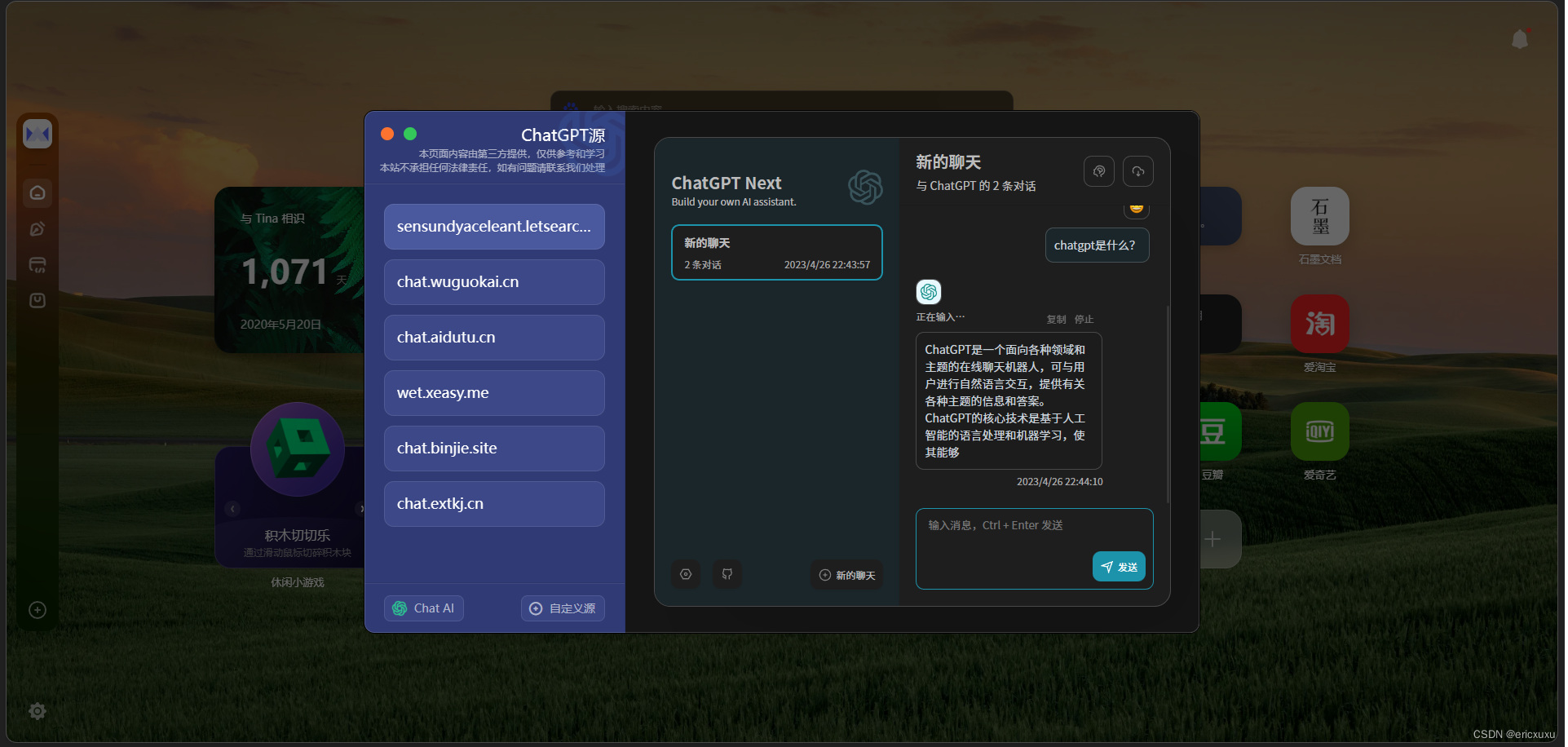This screenshot has width=1568, height=747.
Task: Click the 与 Tina 相识 day counter widget
Action: (x=289, y=270)
